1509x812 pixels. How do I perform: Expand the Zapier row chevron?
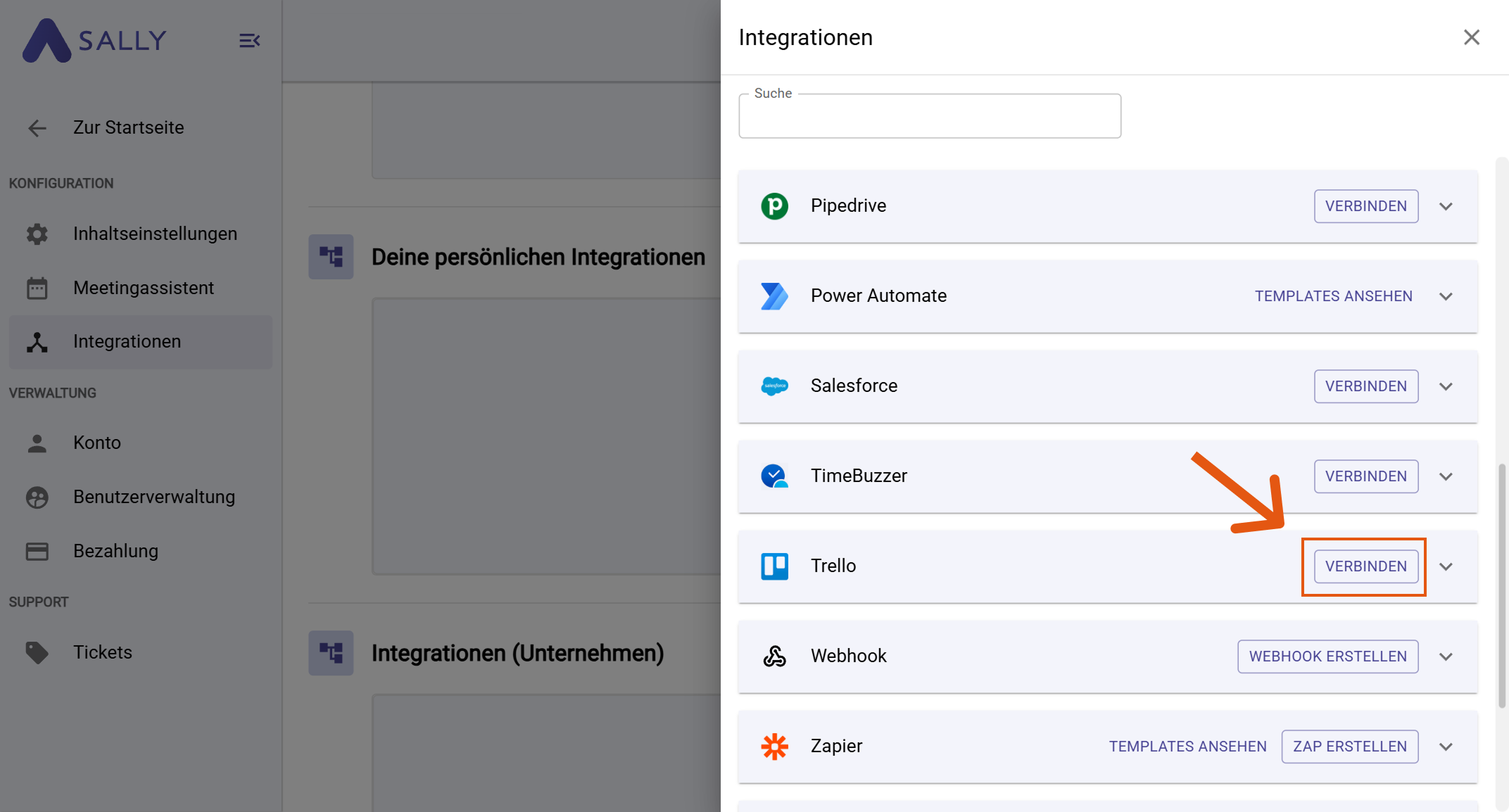[x=1446, y=747]
